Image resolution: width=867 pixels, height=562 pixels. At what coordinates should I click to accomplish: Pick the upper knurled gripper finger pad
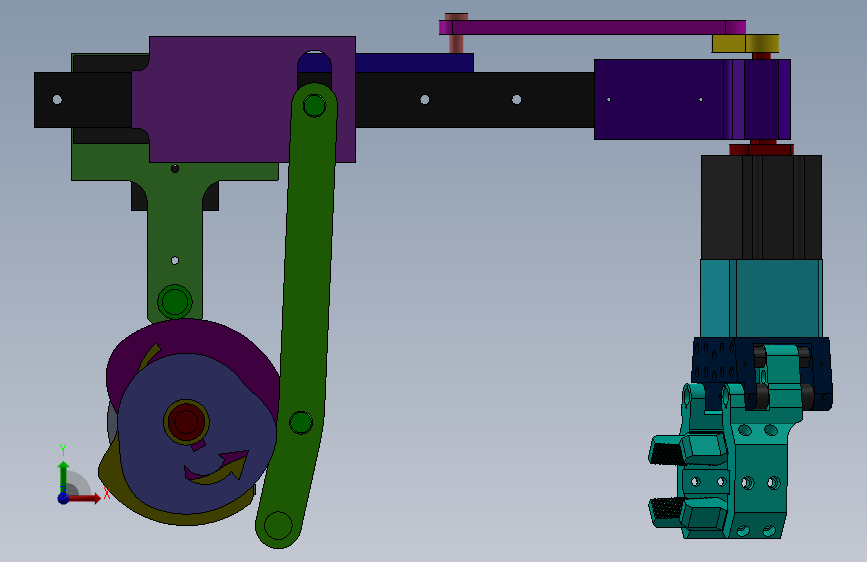point(666,452)
